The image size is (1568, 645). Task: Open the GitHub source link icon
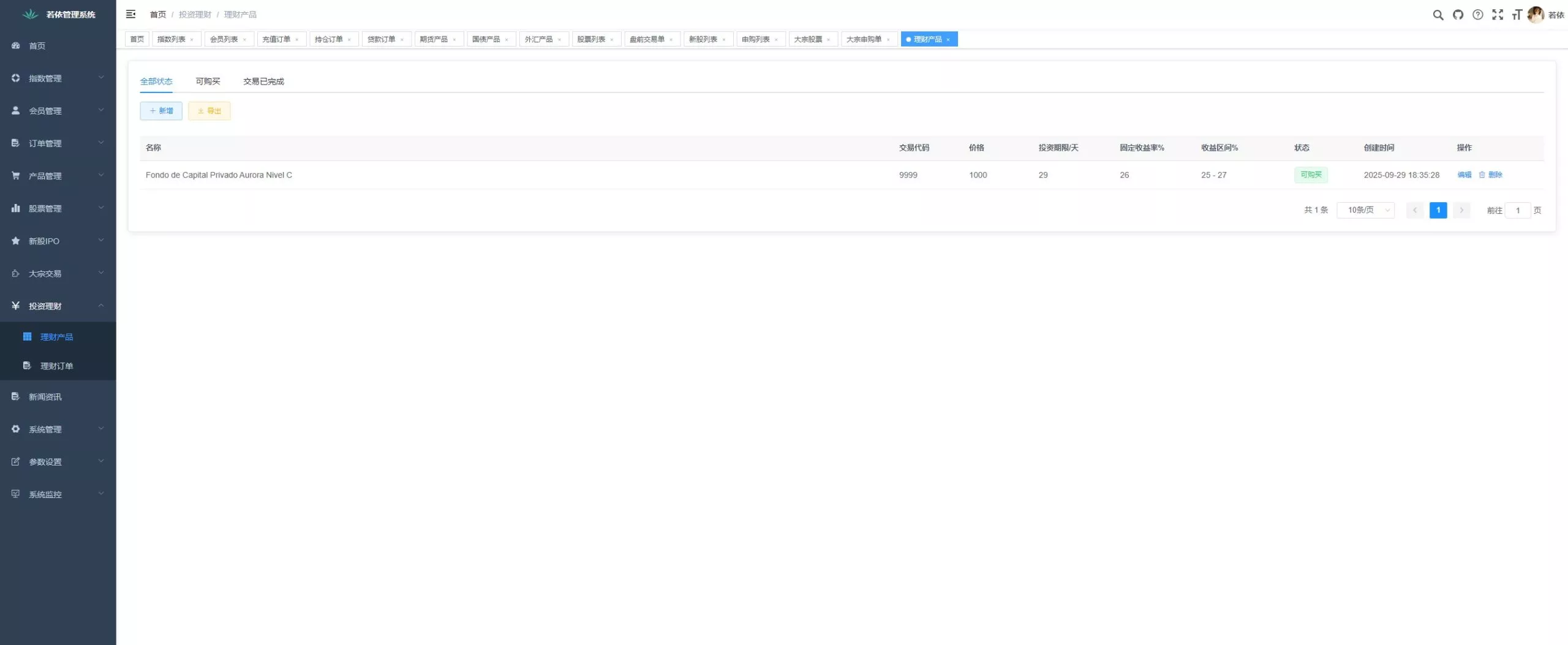point(1458,15)
